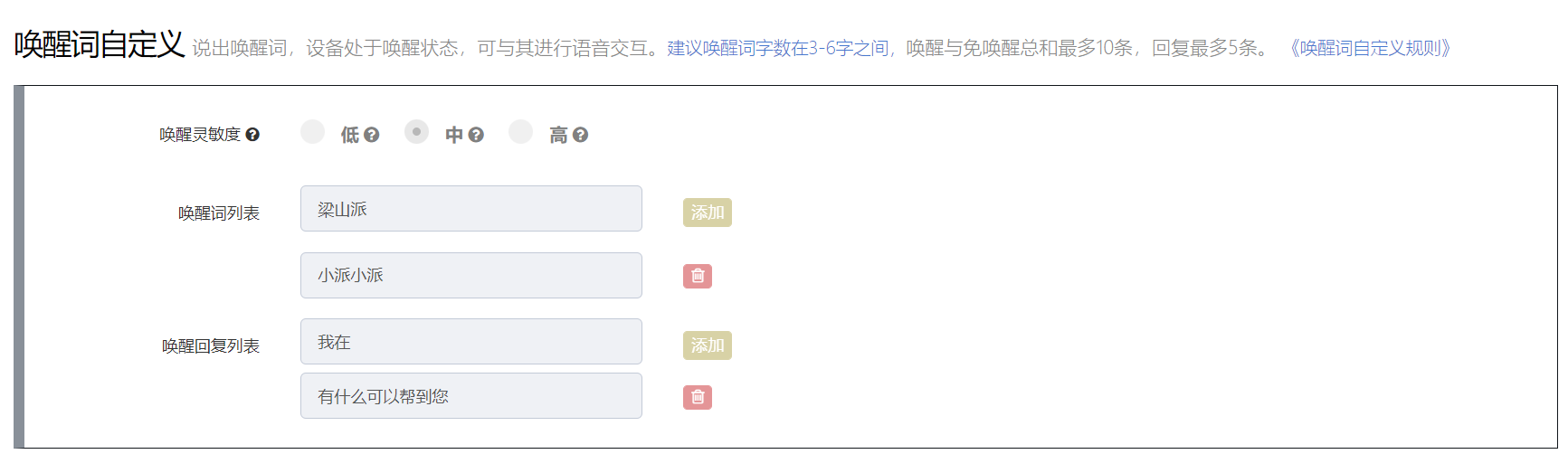Click help icon next to 唤醒灵敏度 label
Image resolution: width=1568 pixels, height=454 pixels.
tap(252, 135)
